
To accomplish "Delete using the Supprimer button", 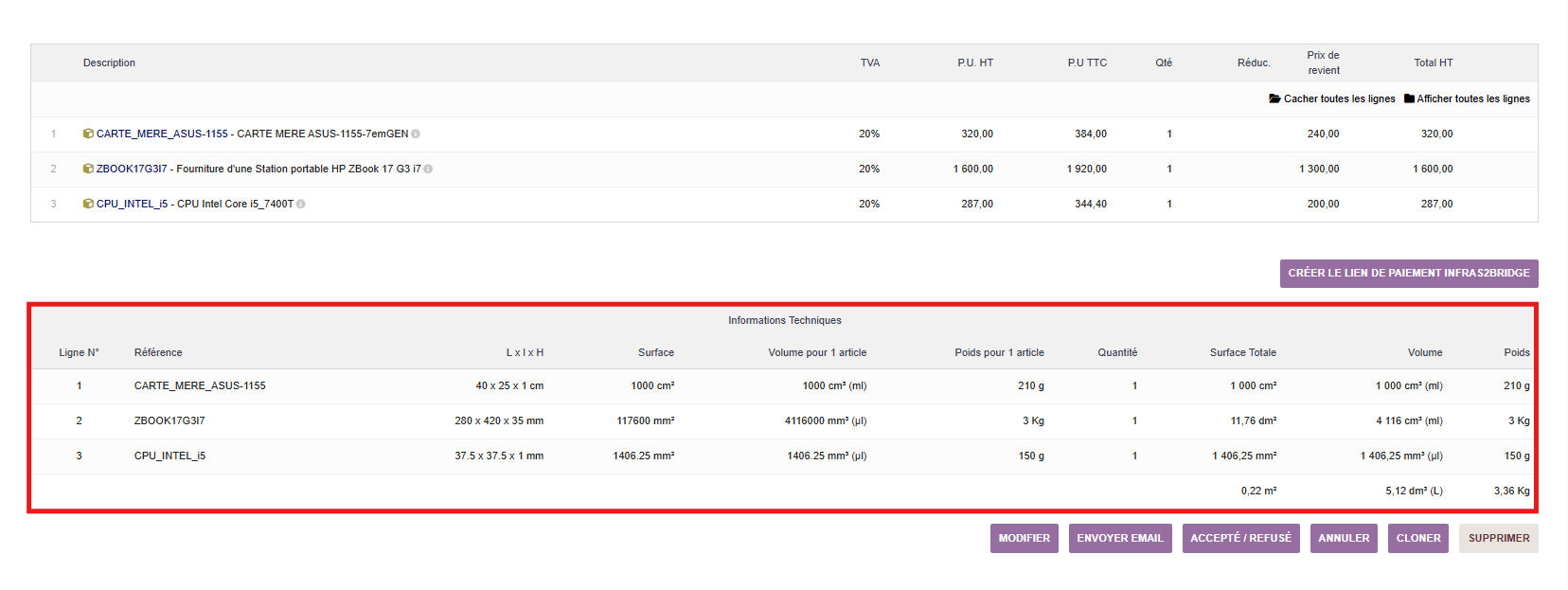I will pos(1498,538).
